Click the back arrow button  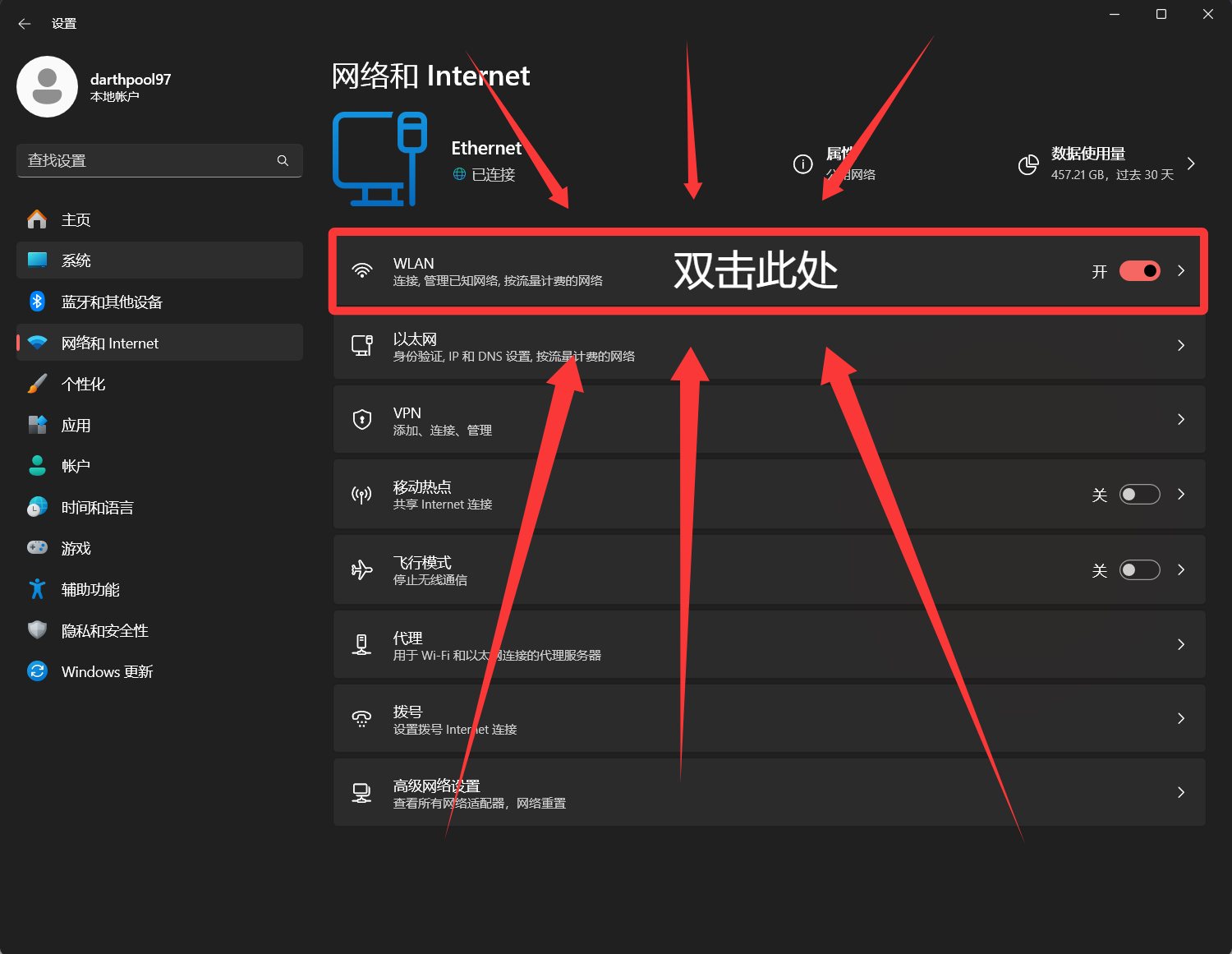(25, 24)
